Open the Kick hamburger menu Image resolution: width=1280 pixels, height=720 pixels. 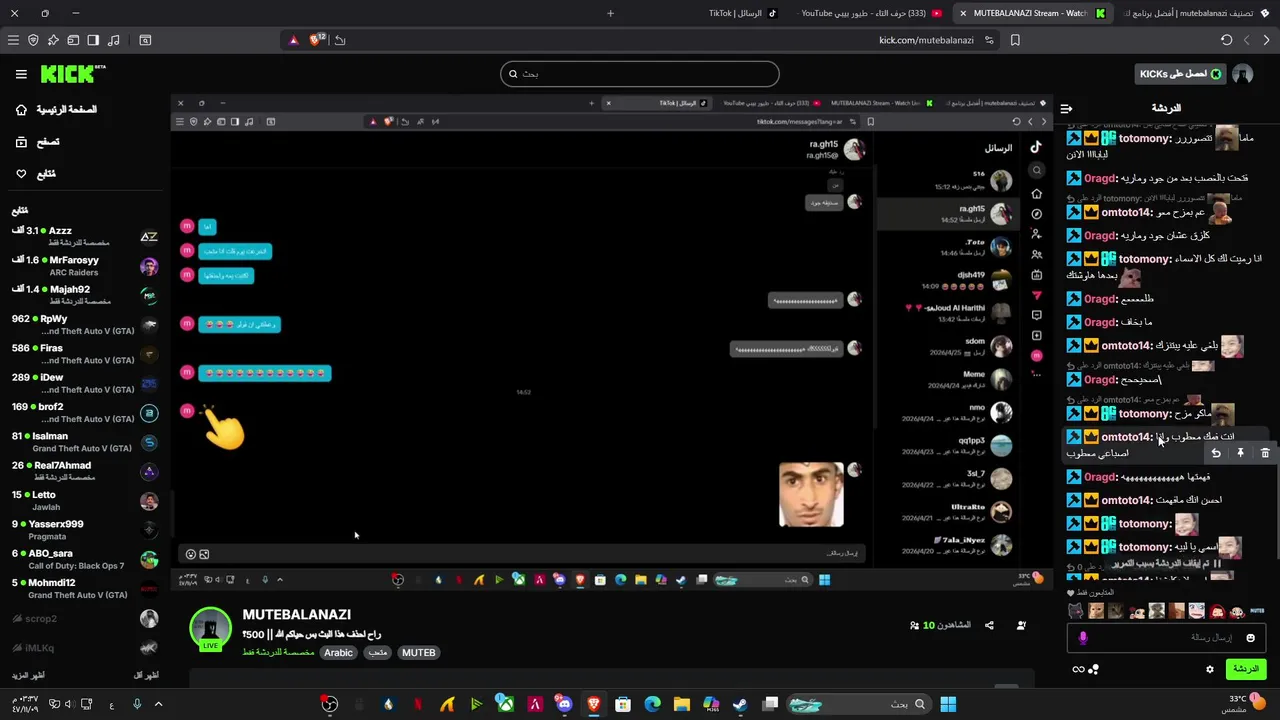[x=21, y=74]
